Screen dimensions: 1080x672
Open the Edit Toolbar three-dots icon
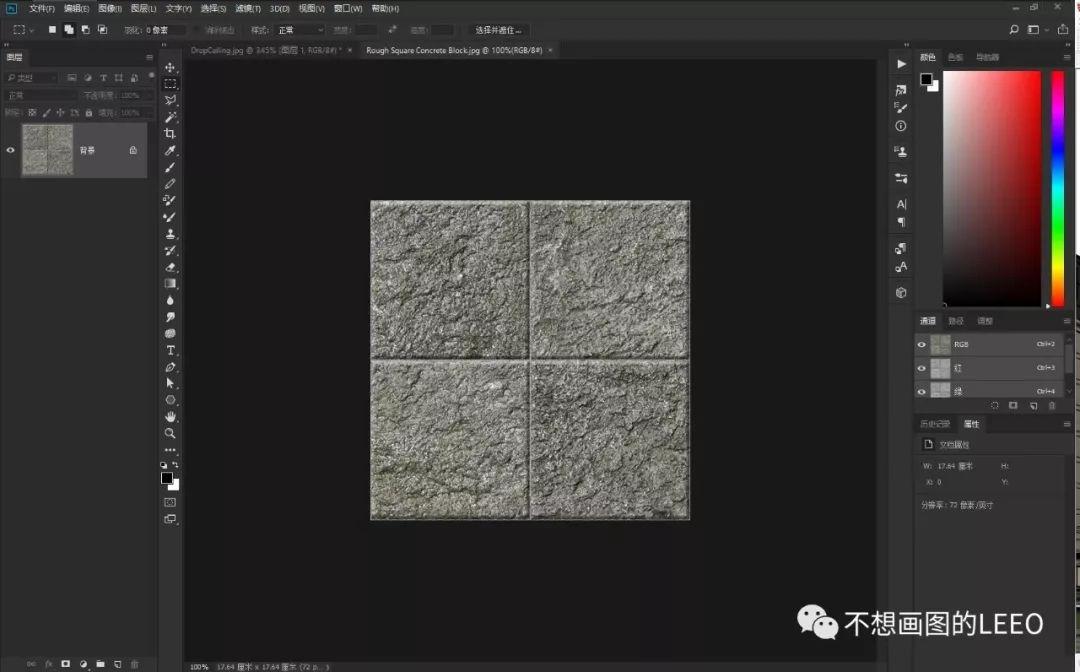point(170,450)
